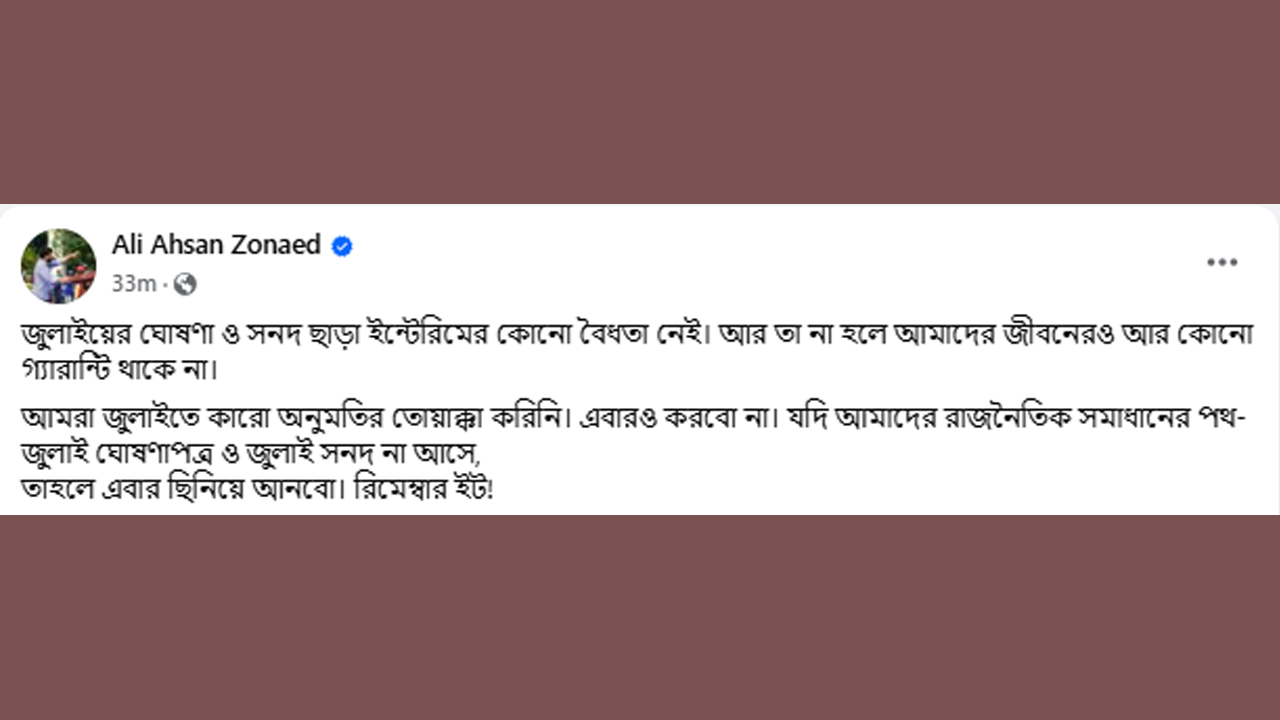Click the globe public-privacy icon
The width and height of the screenshot is (1280, 720).
pyautogui.click(x=184, y=285)
